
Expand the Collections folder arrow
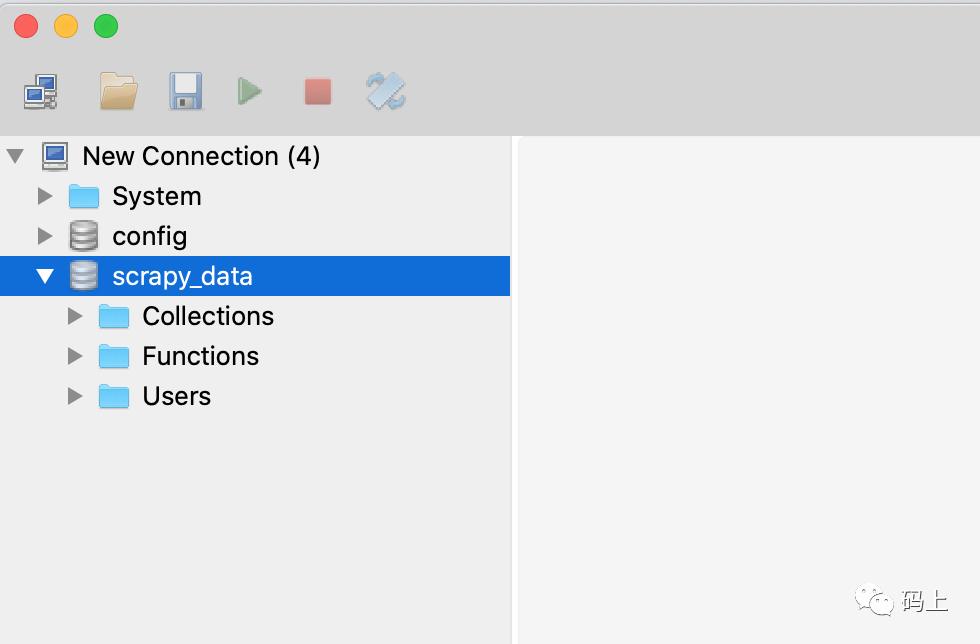pos(75,316)
